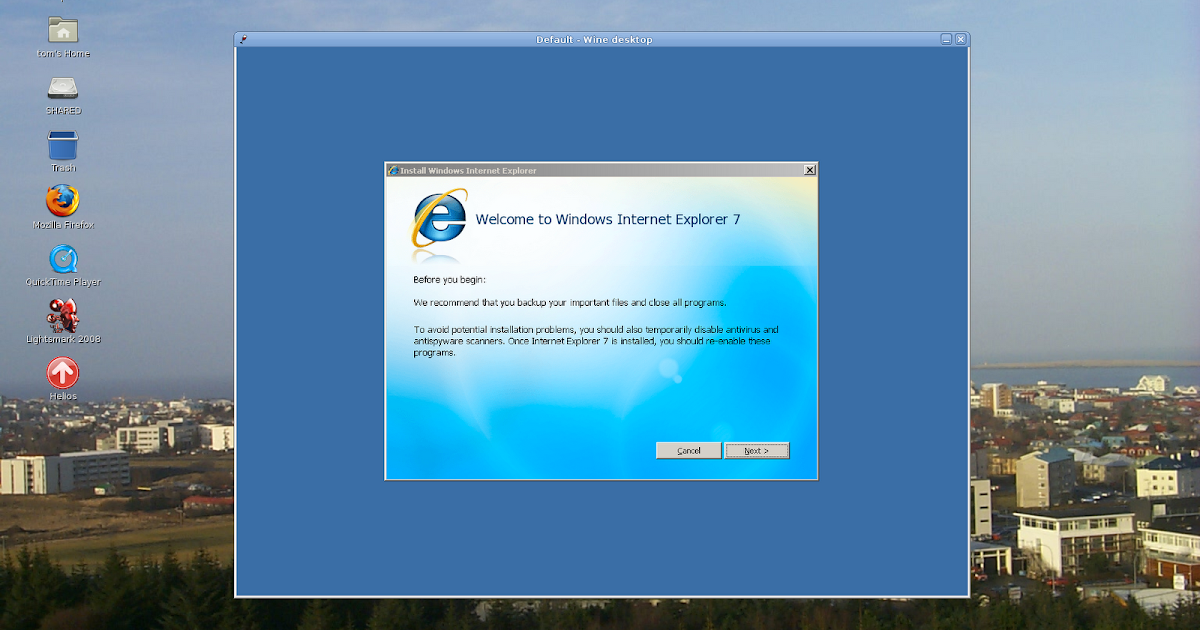Open the Helios desktop icon

click(x=63, y=373)
